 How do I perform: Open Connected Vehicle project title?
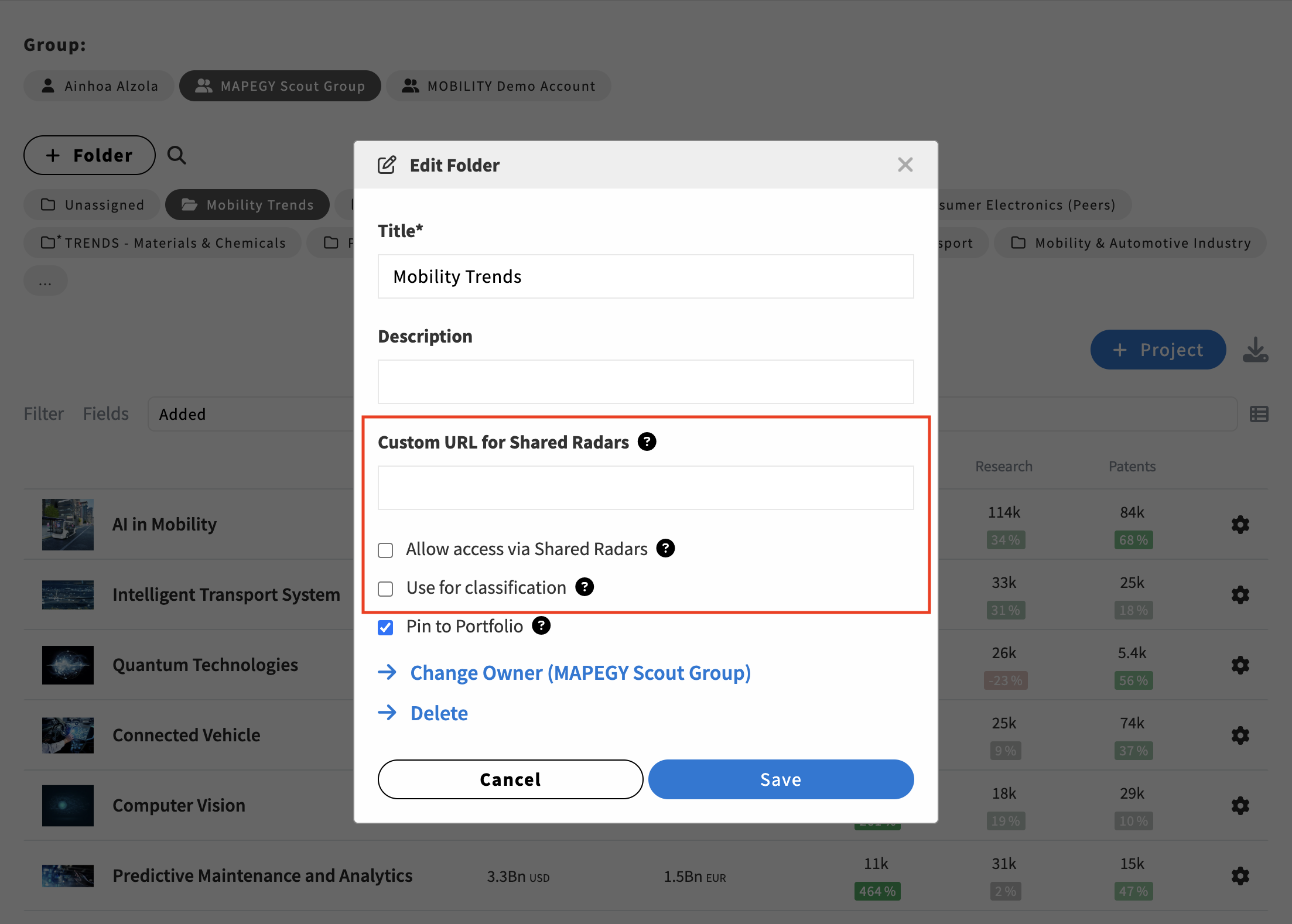point(186,735)
